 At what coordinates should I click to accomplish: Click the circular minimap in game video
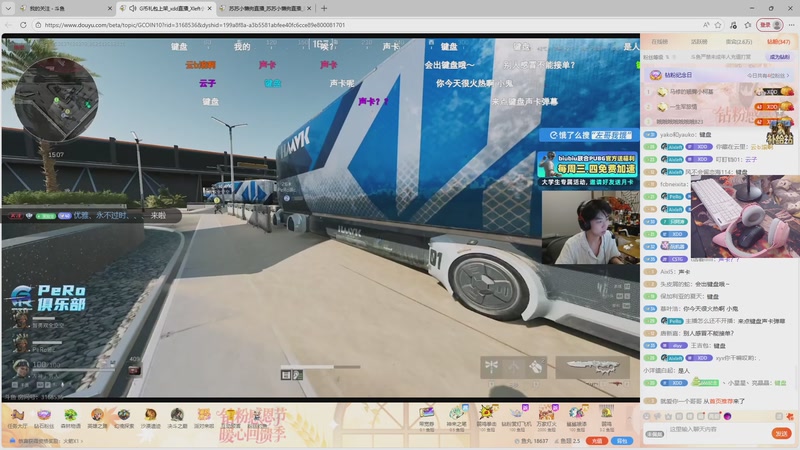(x=56, y=100)
